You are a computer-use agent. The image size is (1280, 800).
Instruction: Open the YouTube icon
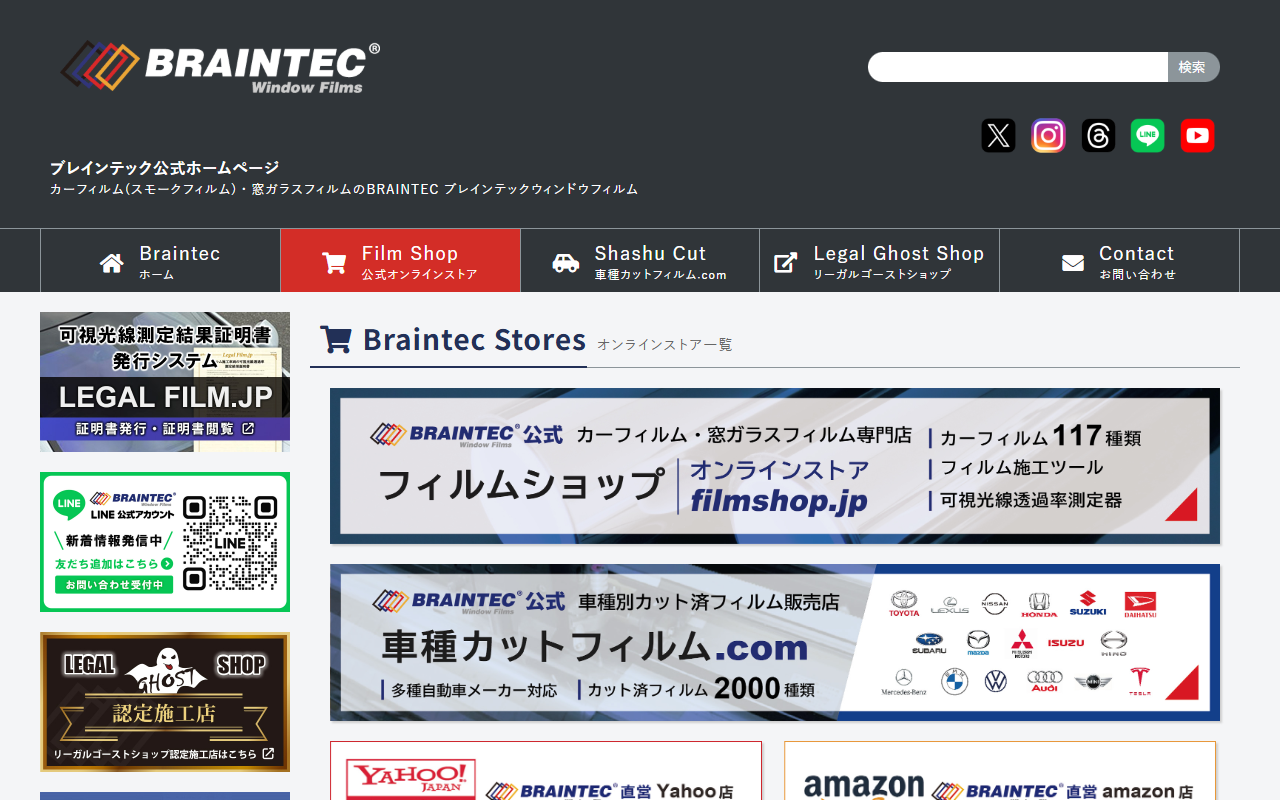(x=1197, y=135)
